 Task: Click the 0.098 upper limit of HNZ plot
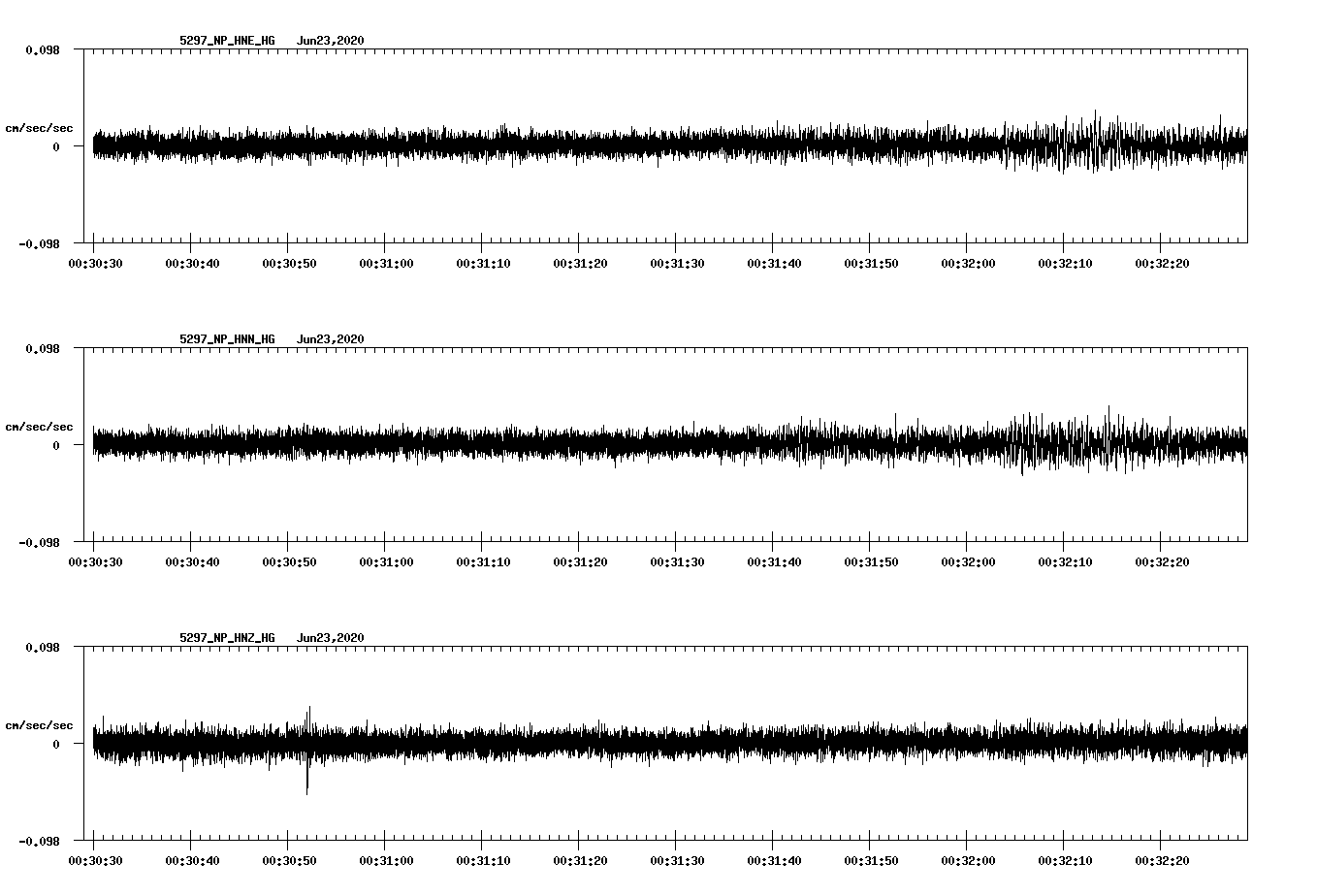pos(43,647)
